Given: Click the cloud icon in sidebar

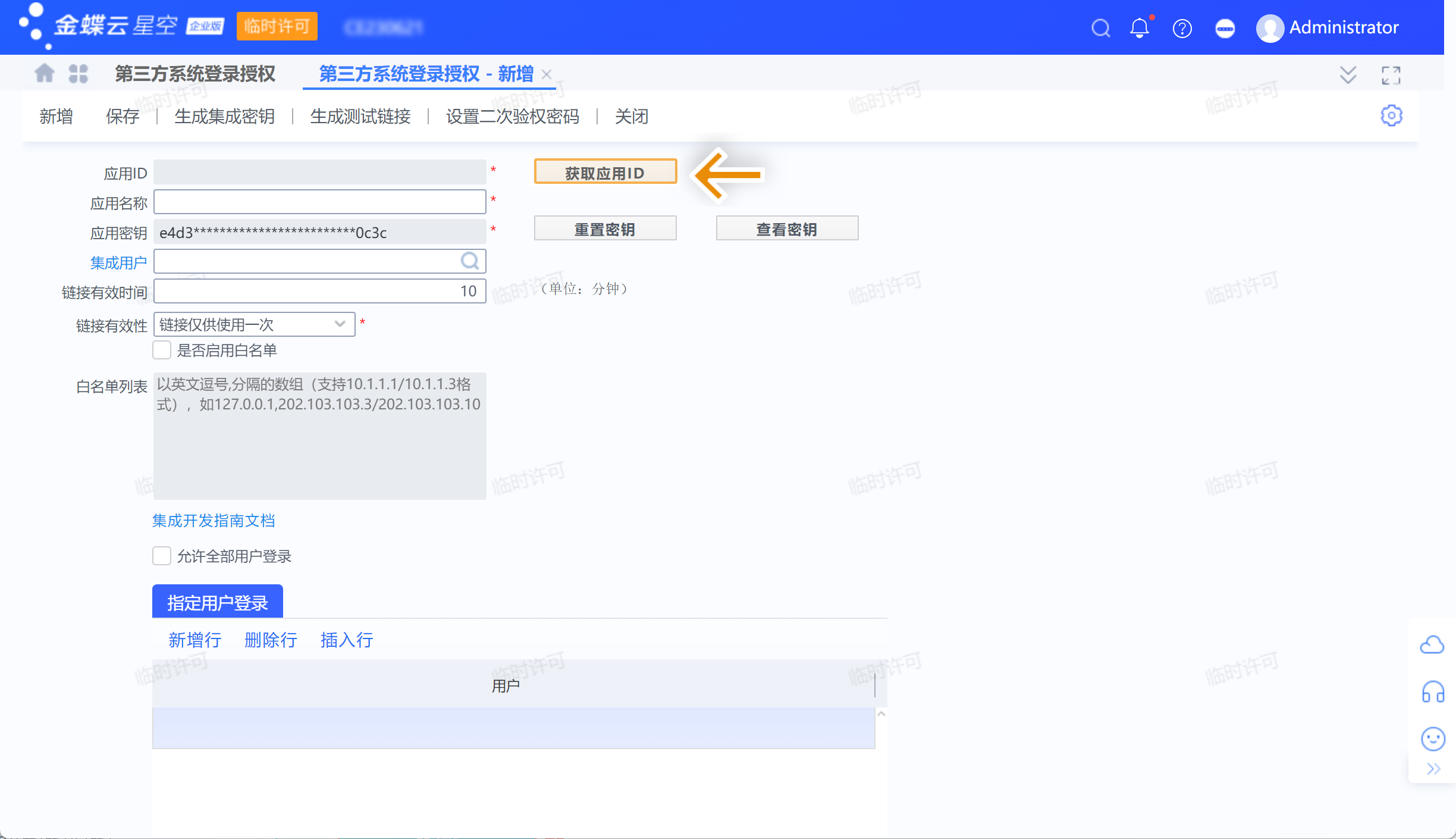Looking at the screenshot, I should click(x=1432, y=644).
